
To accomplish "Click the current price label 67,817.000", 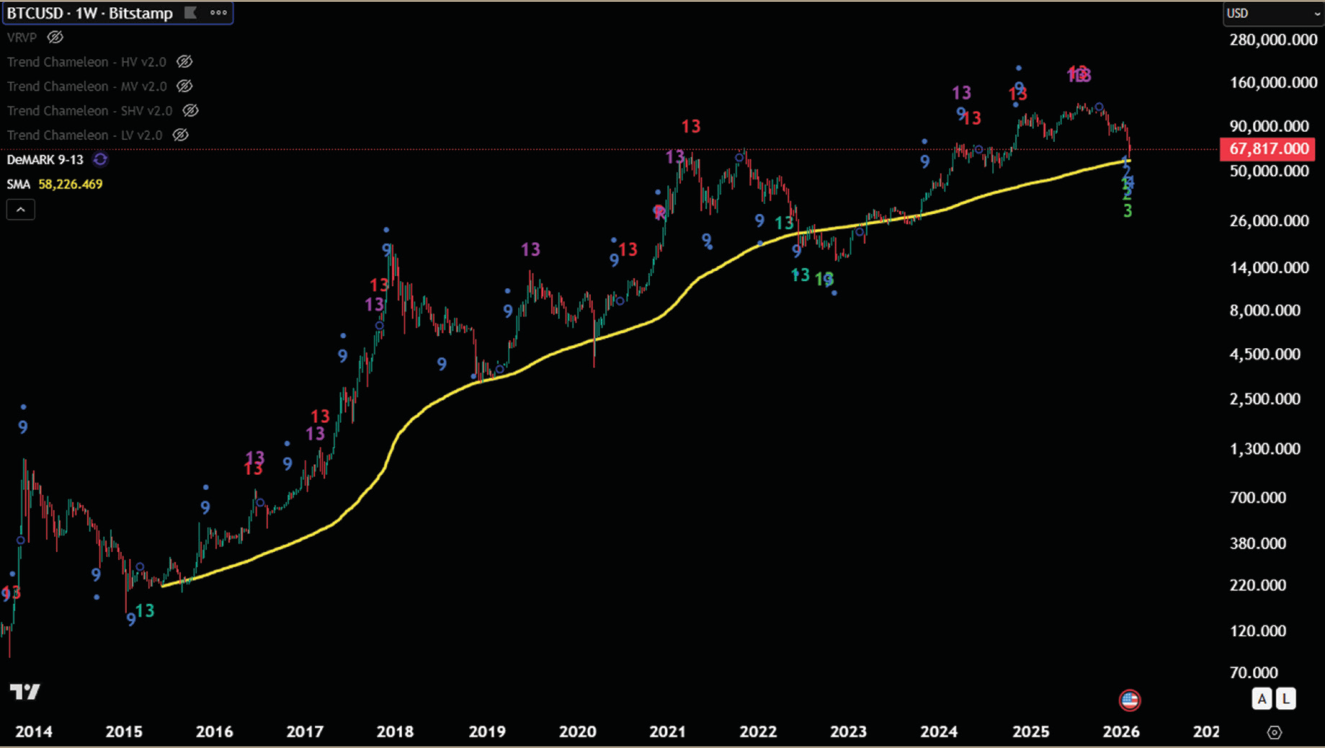I will click(1266, 149).
